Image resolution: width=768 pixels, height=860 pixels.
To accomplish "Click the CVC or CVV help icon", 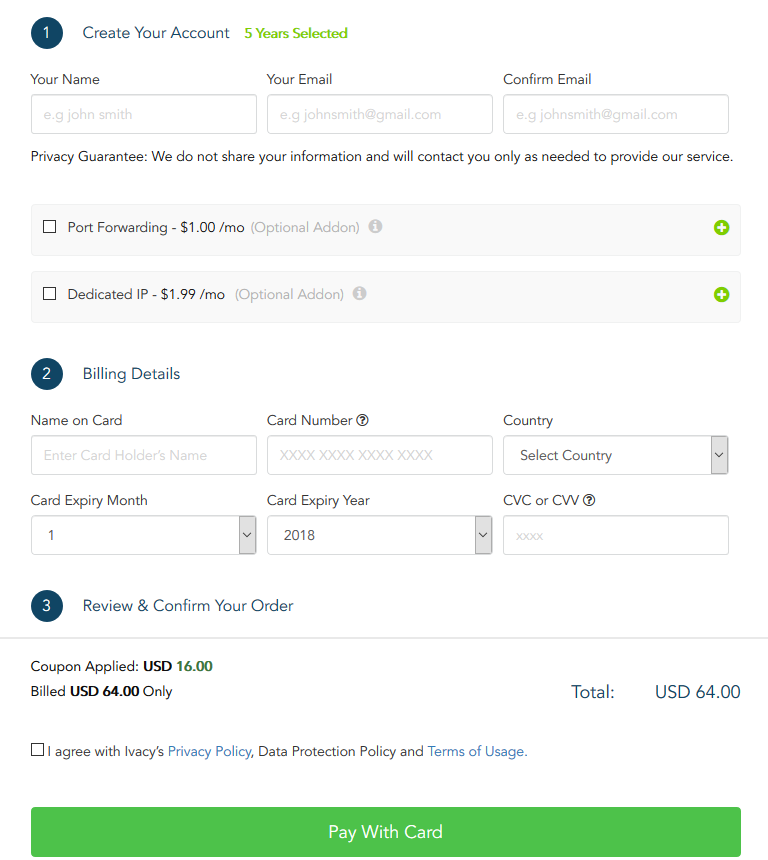I will (589, 500).
